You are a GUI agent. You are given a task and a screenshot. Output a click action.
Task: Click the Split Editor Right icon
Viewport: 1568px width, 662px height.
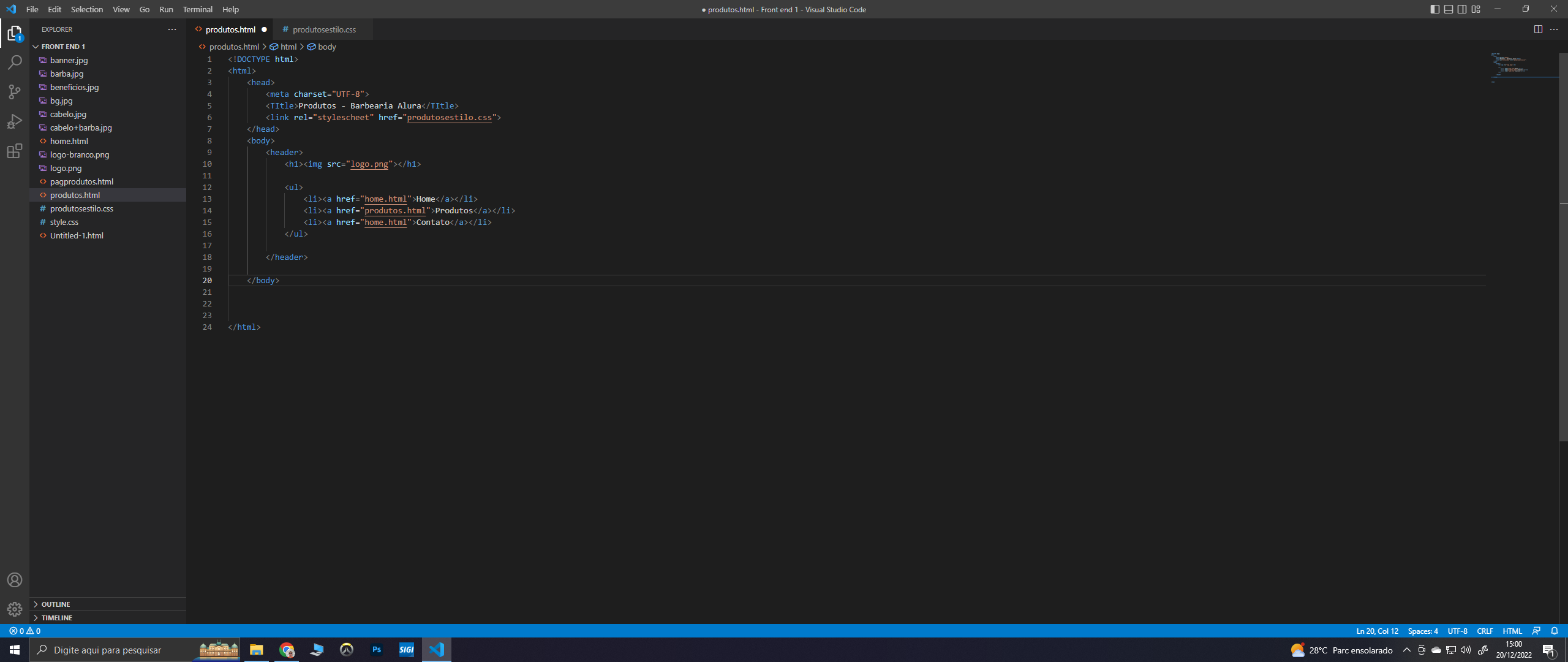[1538, 29]
